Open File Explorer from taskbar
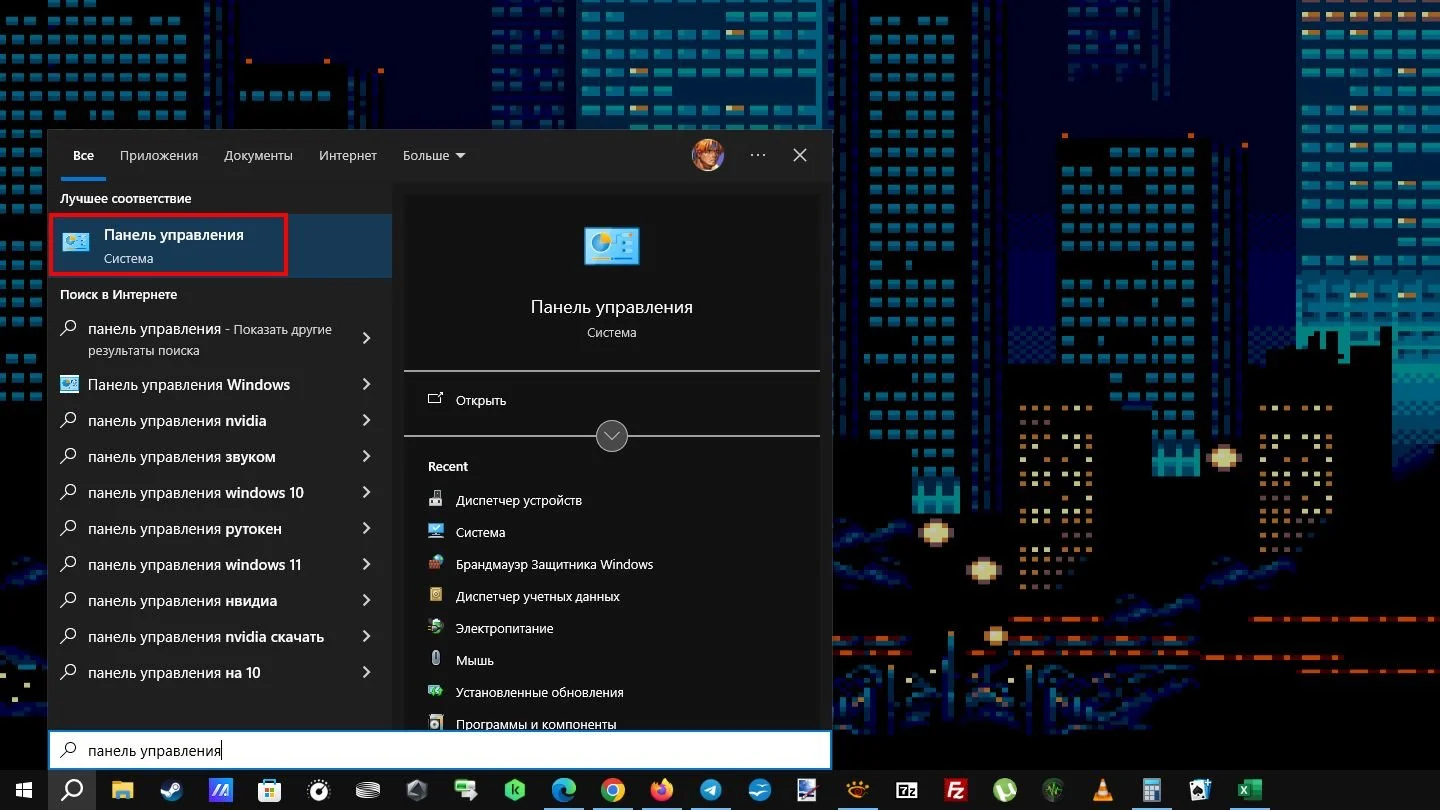1440x810 pixels. click(x=122, y=790)
